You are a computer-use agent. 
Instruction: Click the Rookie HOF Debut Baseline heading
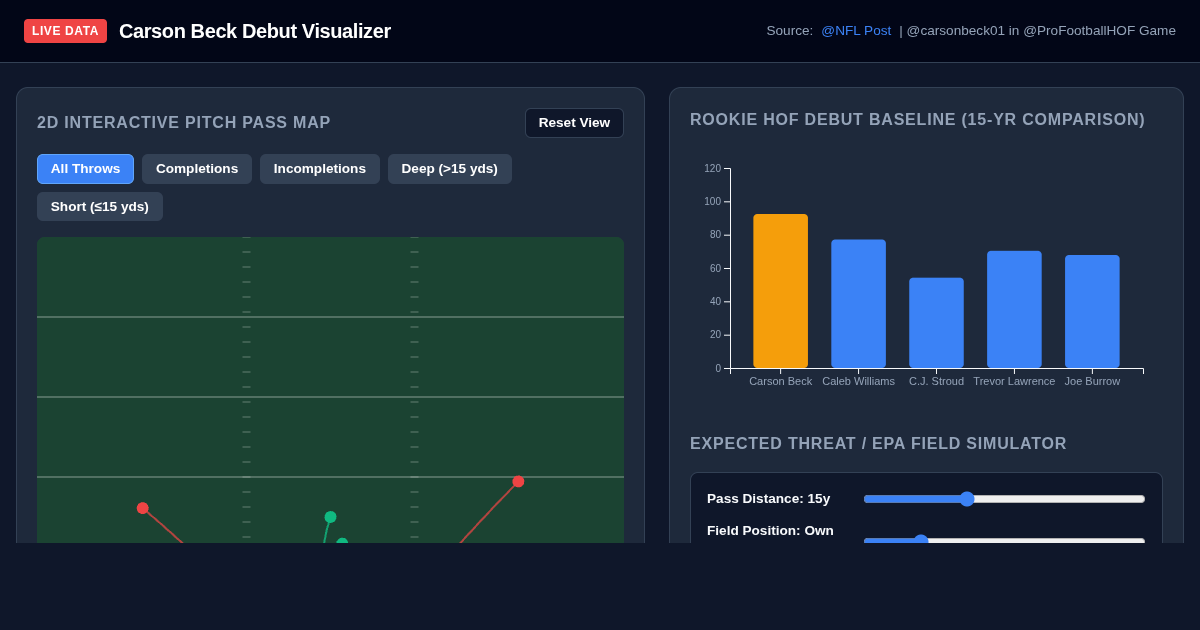pos(917,120)
